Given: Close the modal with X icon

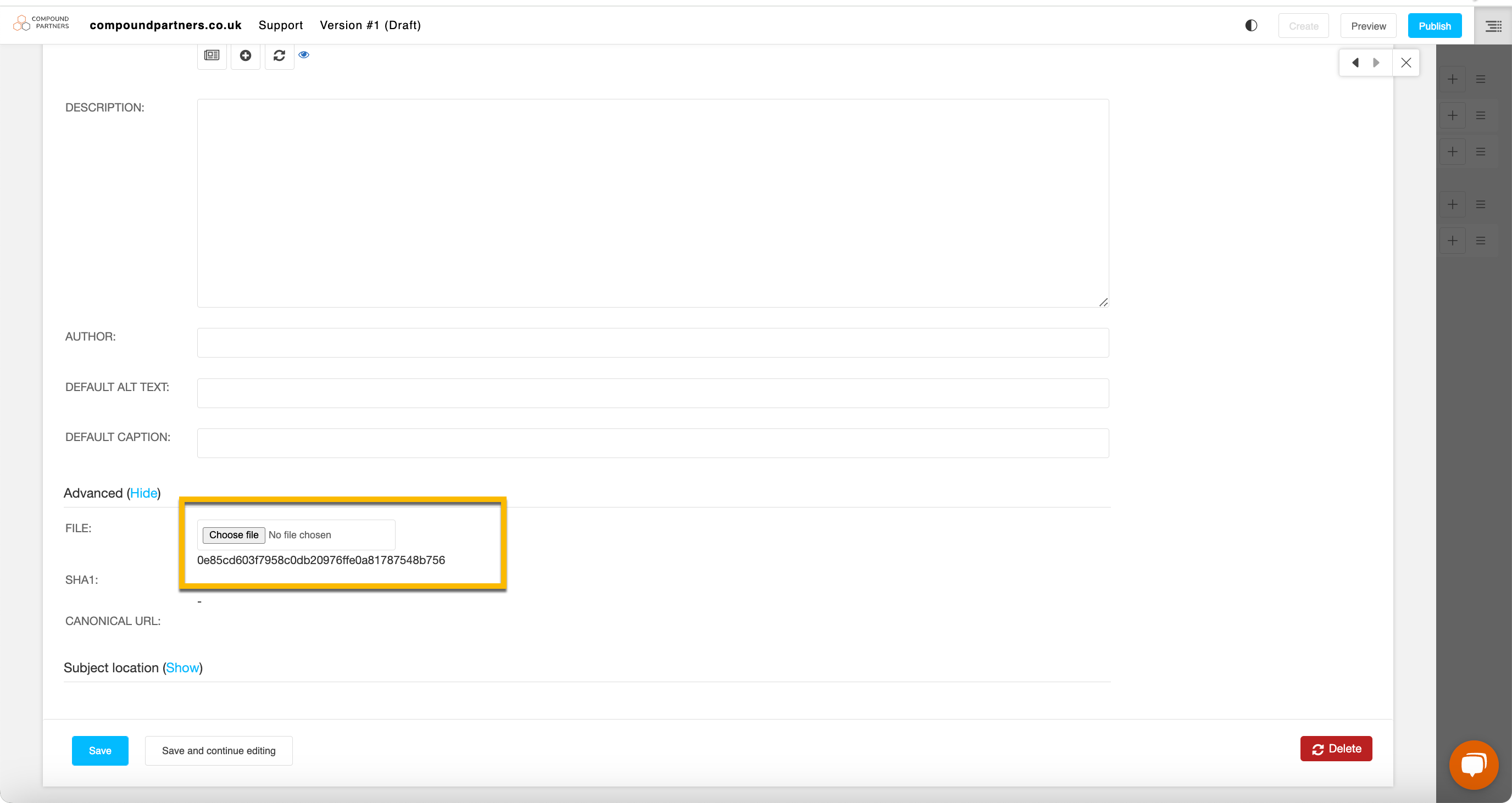Looking at the screenshot, I should tap(1406, 63).
